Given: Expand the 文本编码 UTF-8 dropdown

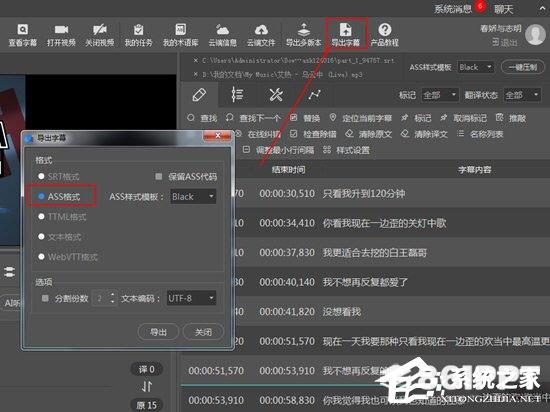Looking at the screenshot, I should tap(192, 298).
